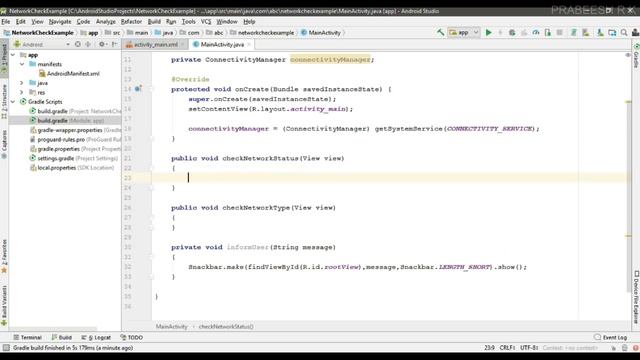Open the Navigate menu

click(60, 22)
